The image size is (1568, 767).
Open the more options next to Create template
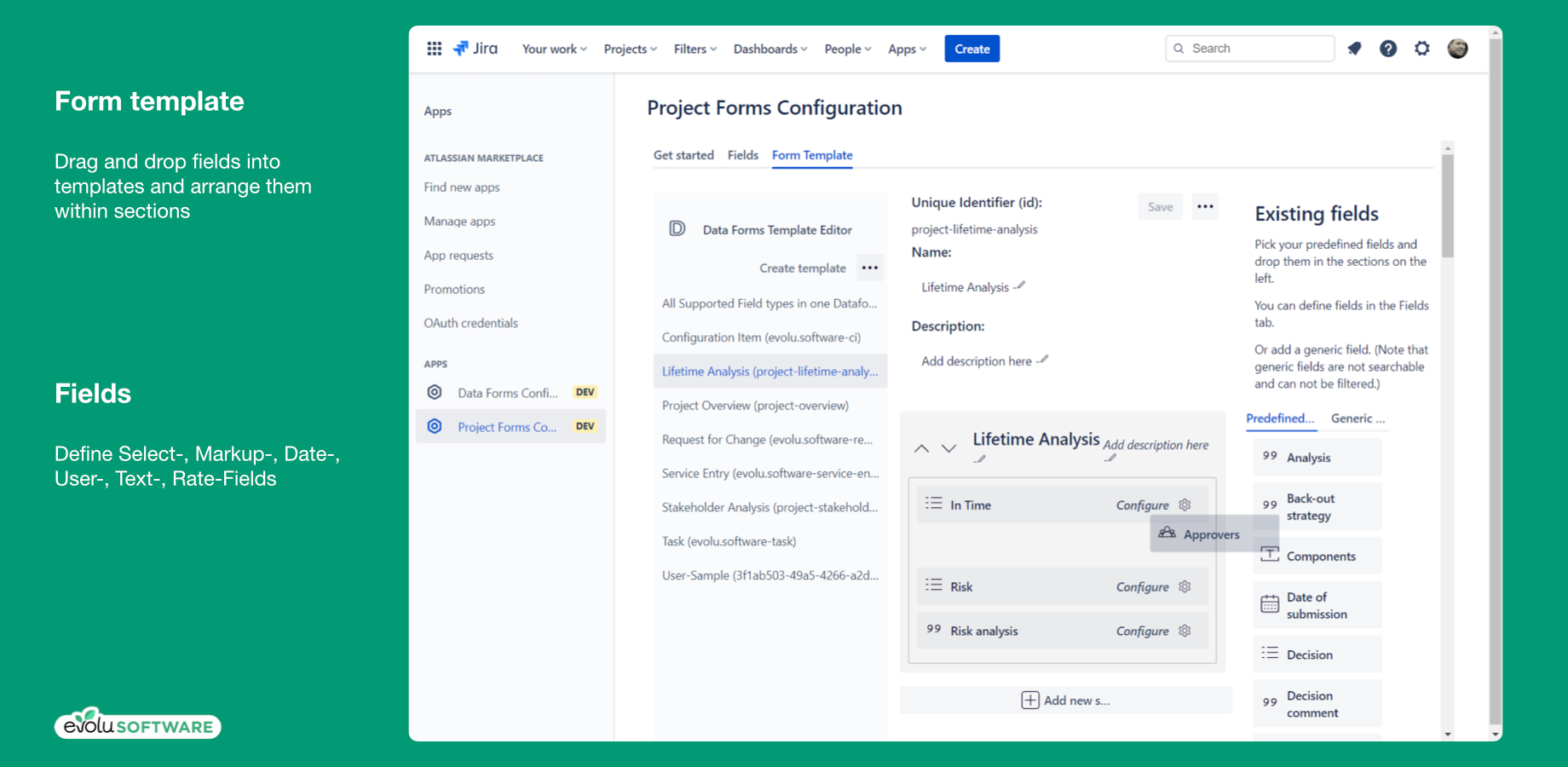[x=870, y=268]
